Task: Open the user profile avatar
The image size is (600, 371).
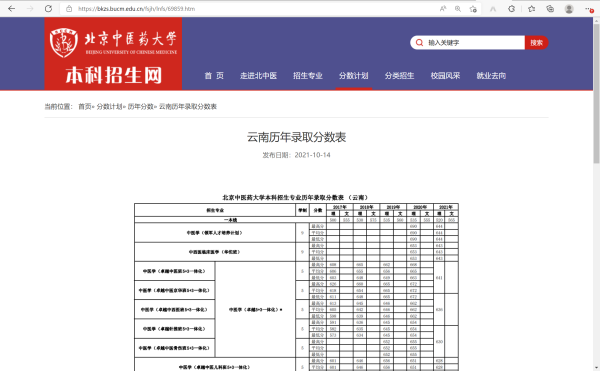Action: [569, 9]
